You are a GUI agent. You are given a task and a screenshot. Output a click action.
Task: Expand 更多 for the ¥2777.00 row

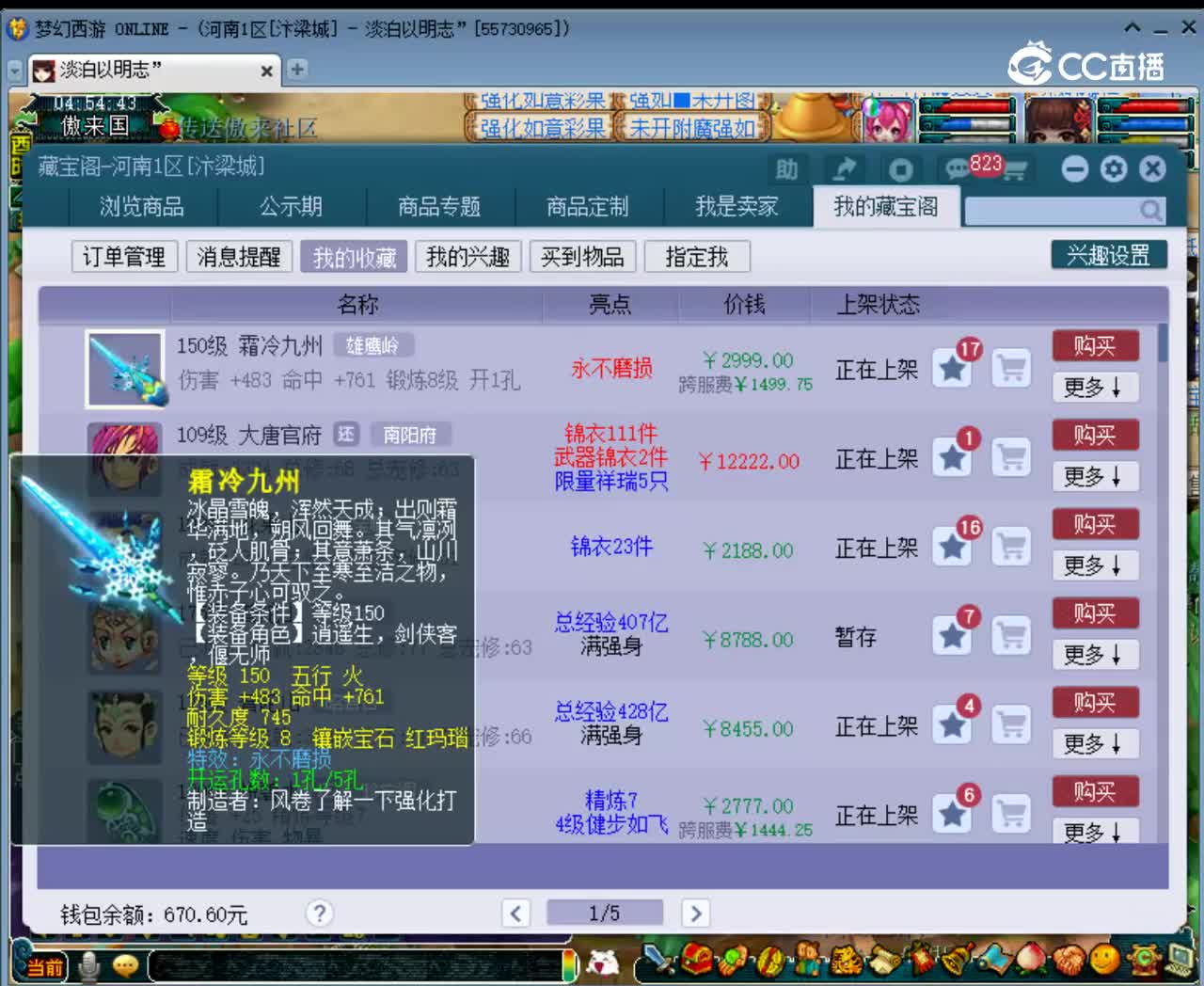[x=1095, y=832]
